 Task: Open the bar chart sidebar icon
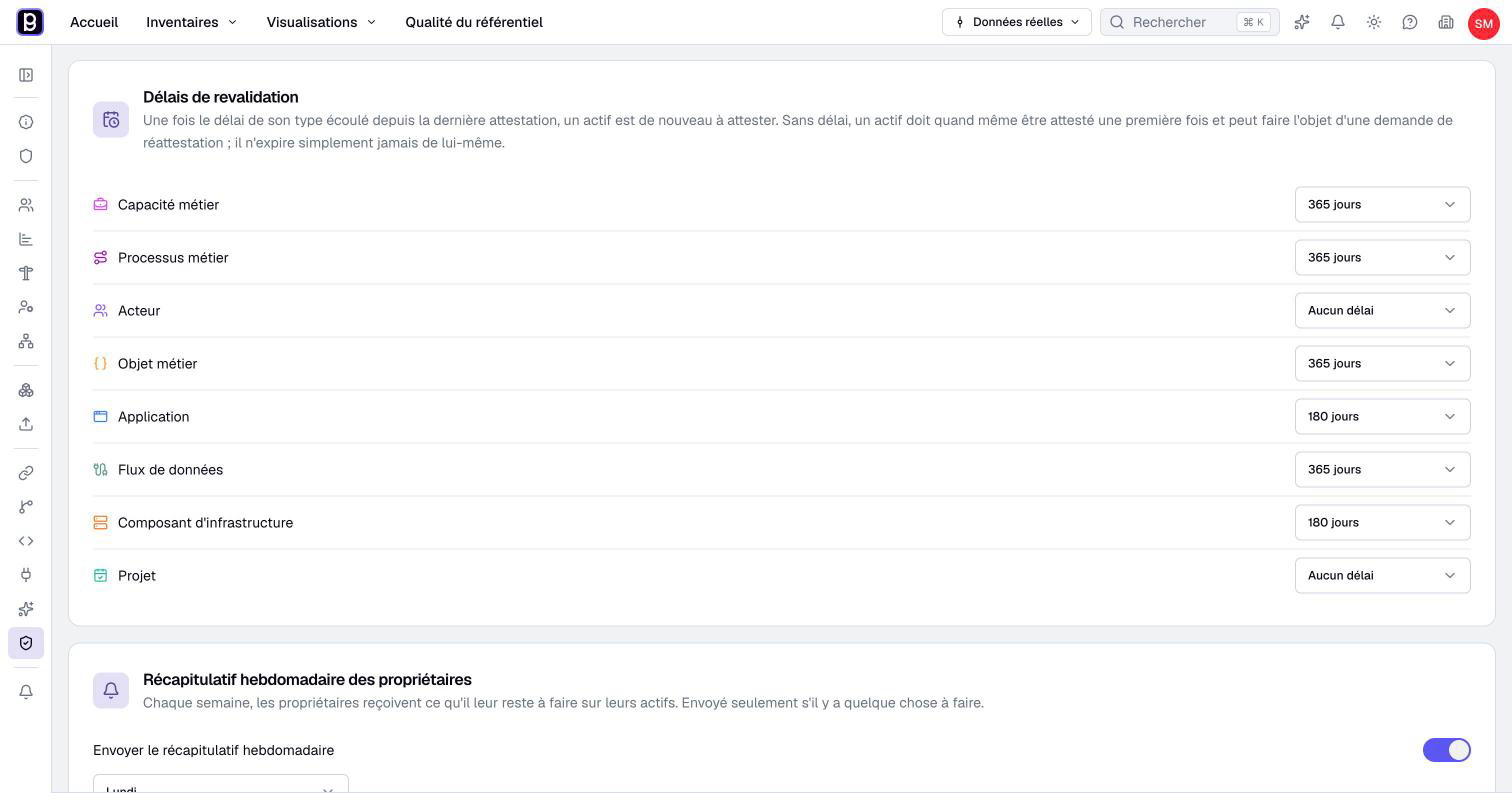click(26, 239)
